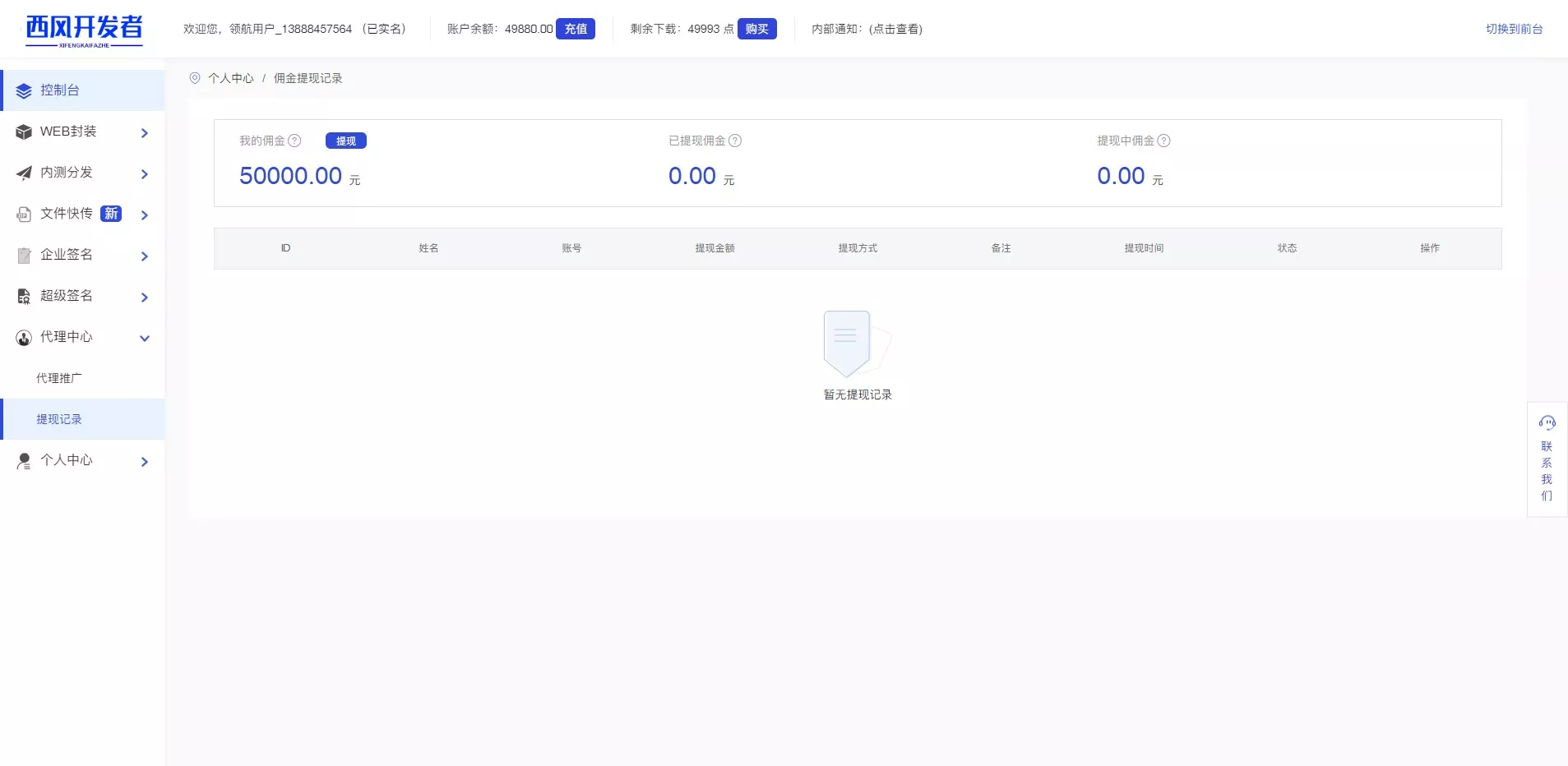Click the 控制台 layers icon in sidebar
This screenshot has height=766, width=1568.
24,91
